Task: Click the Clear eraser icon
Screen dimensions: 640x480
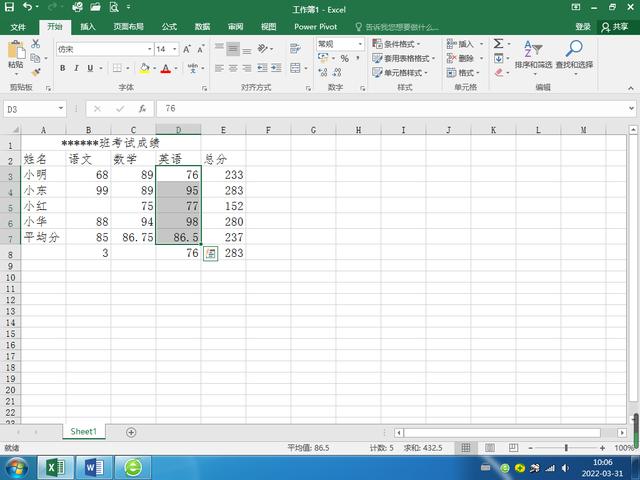Action: pyautogui.click(x=498, y=73)
